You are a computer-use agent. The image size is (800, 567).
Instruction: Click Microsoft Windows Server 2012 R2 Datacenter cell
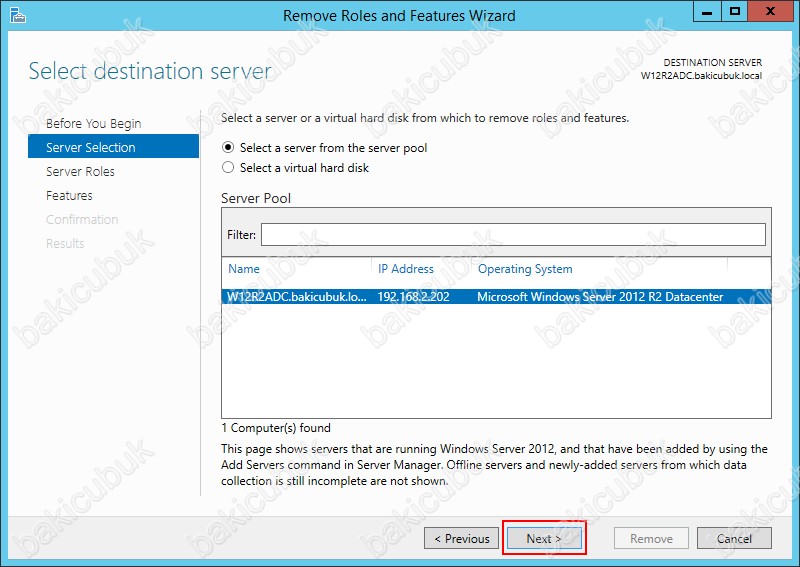tap(600, 297)
